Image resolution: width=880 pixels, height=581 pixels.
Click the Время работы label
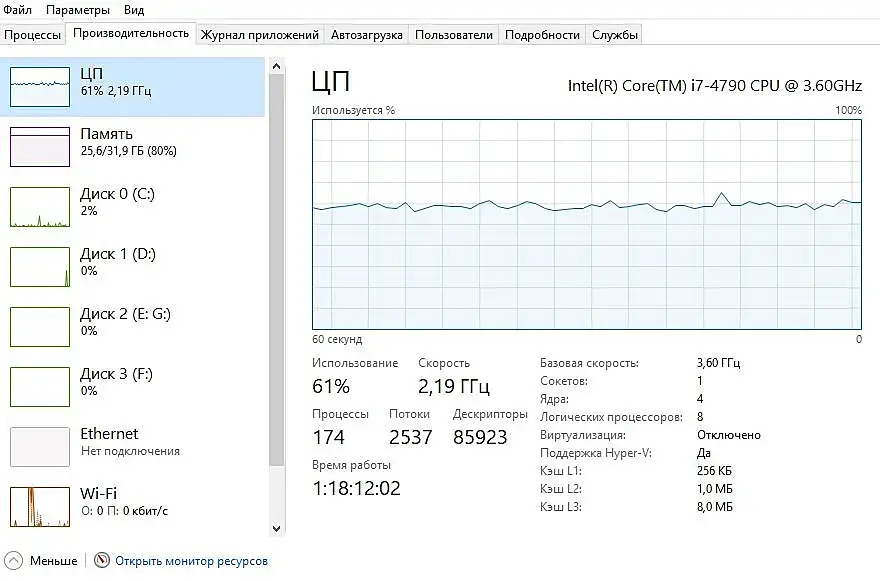click(x=351, y=465)
